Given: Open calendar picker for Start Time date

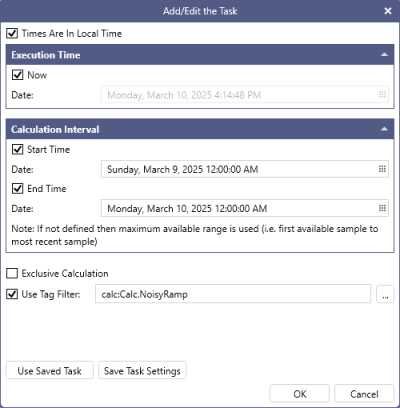Looking at the screenshot, I should click(x=382, y=169).
